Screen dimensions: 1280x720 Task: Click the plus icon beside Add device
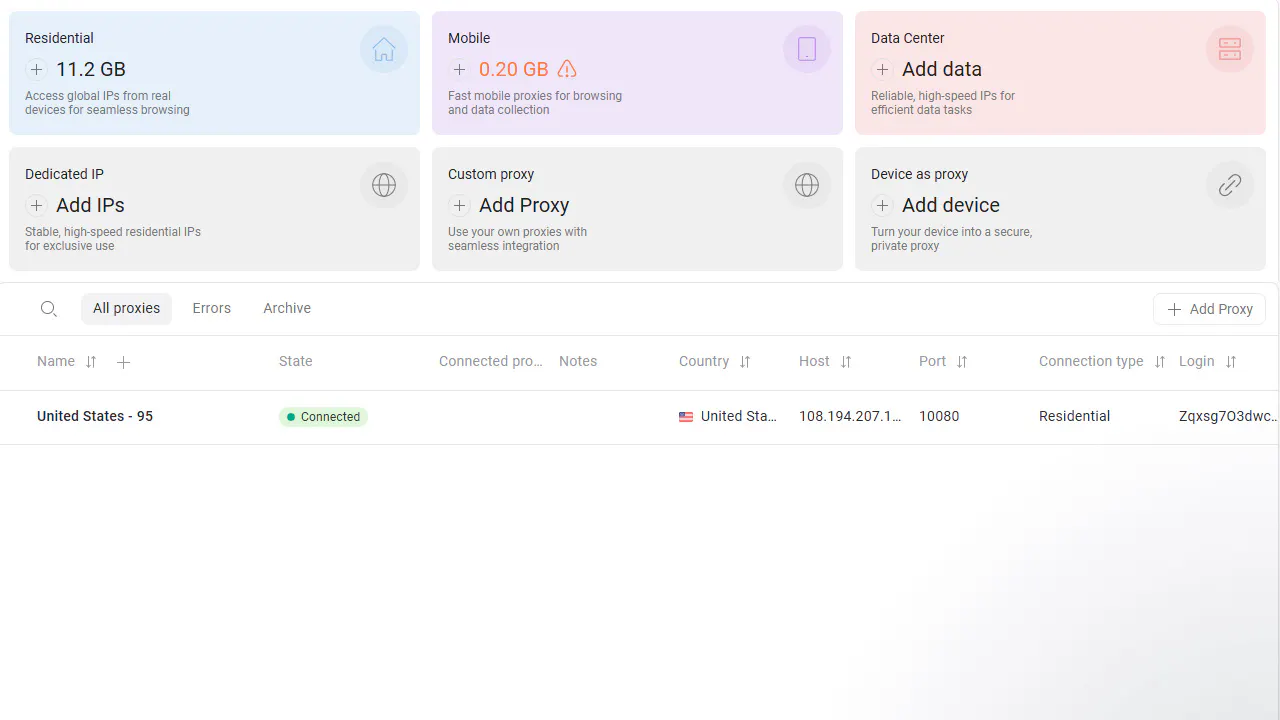coord(882,205)
